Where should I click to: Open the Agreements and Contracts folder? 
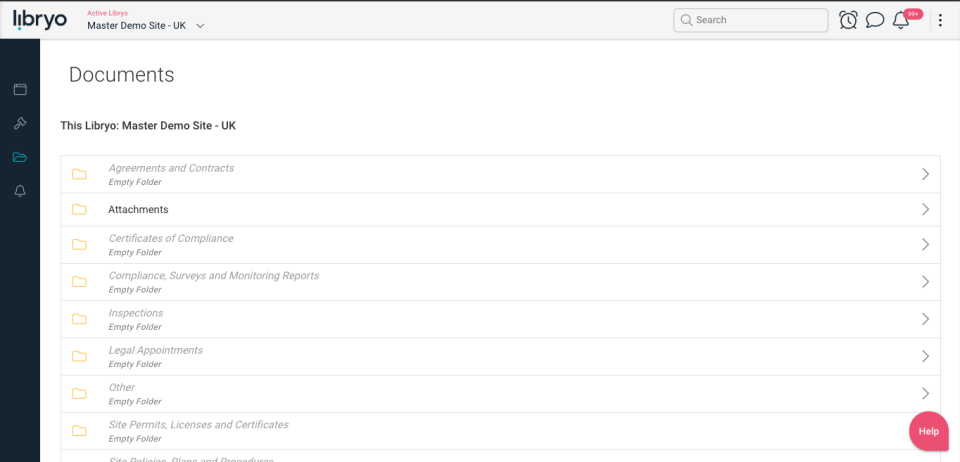coord(500,174)
